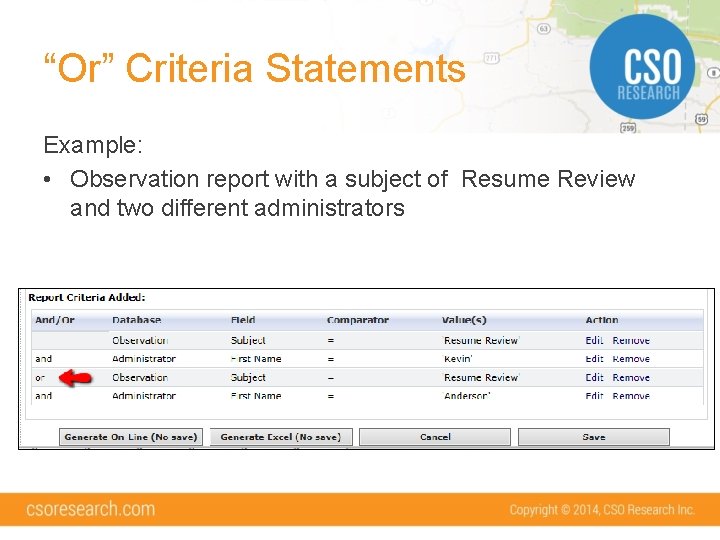Click the 'or' operator in the third row

tap(40, 378)
